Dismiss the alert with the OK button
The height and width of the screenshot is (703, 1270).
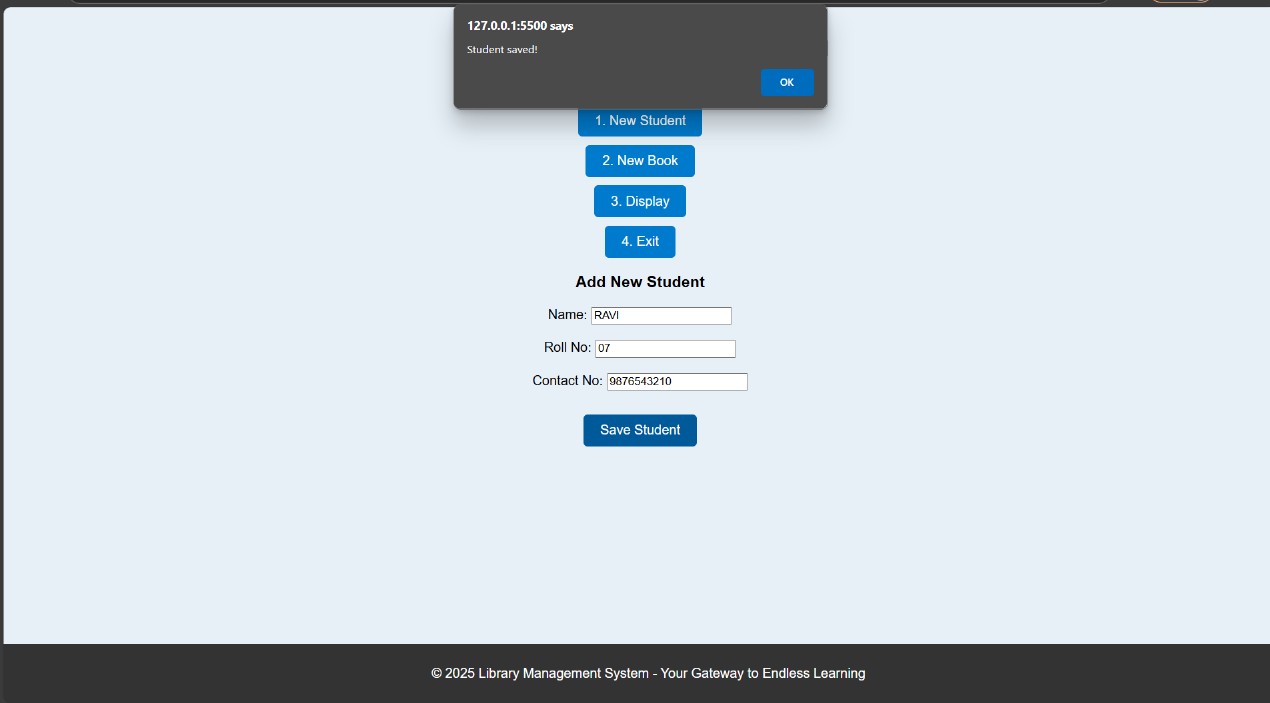click(787, 82)
